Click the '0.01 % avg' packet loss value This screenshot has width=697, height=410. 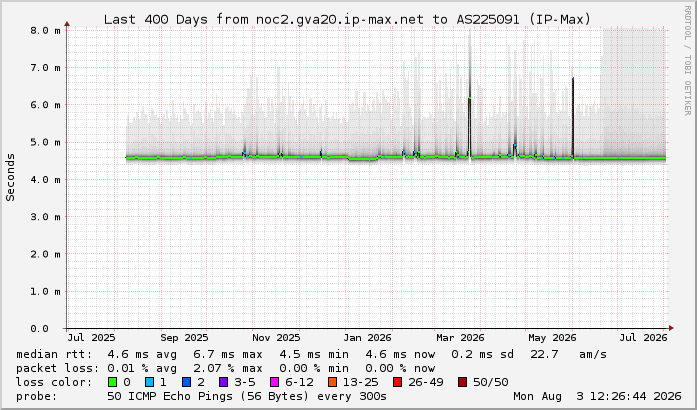coord(142,368)
